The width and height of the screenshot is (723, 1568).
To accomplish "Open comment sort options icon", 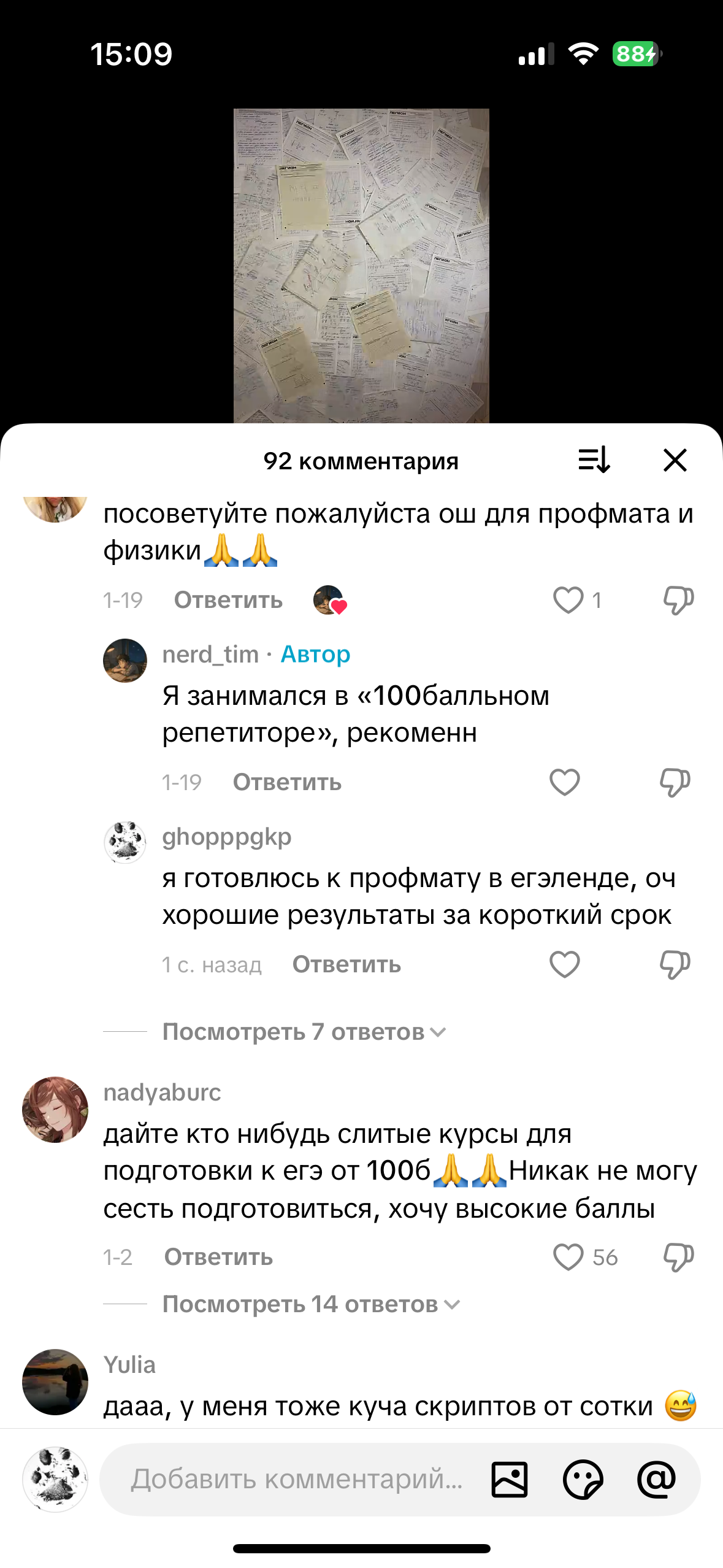I will coord(594,459).
